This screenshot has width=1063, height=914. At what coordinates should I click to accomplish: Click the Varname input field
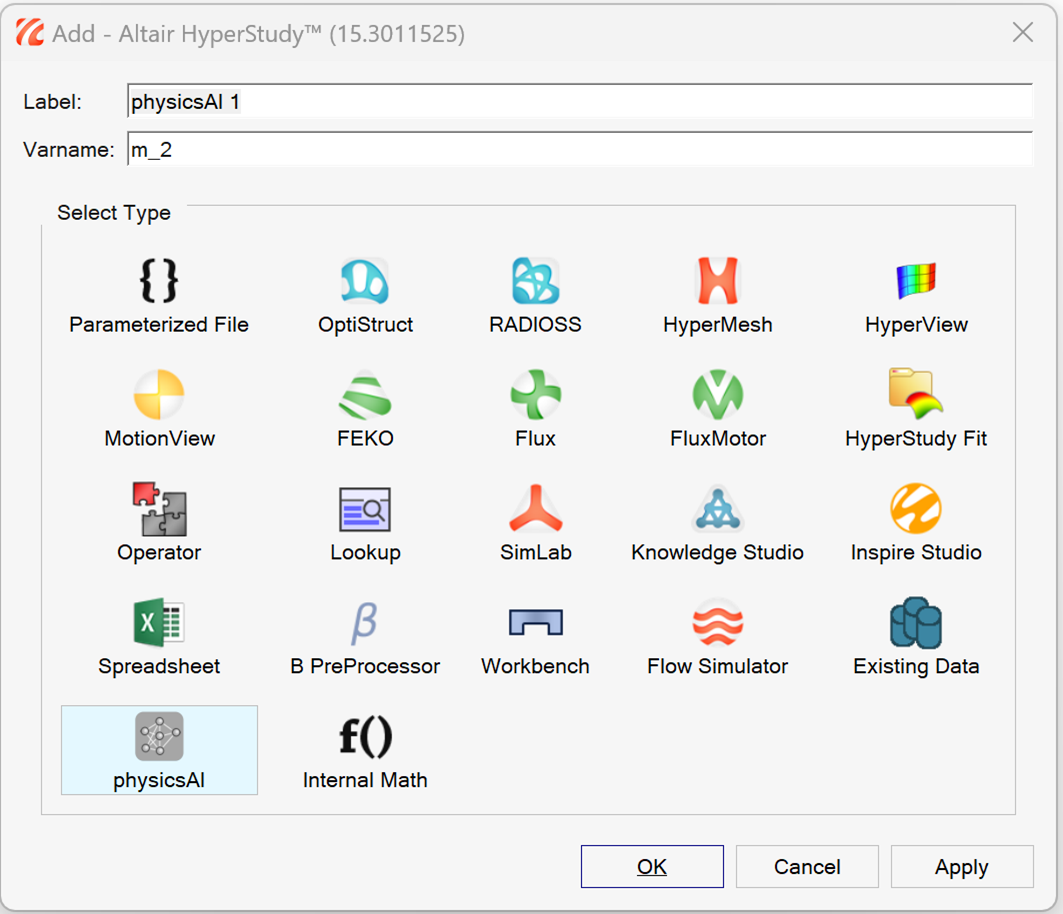click(x=580, y=150)
